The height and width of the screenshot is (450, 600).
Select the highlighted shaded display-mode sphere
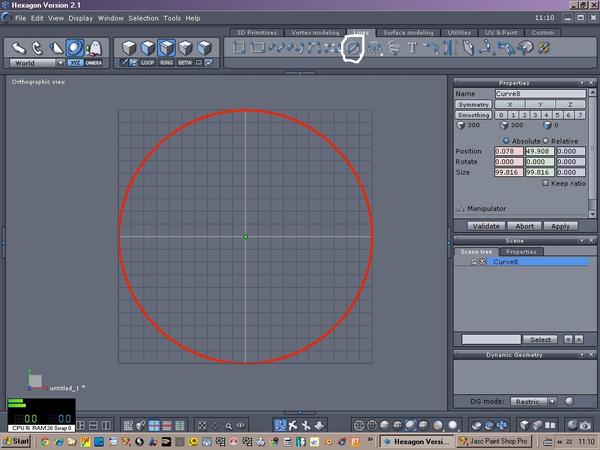[410, 425]
